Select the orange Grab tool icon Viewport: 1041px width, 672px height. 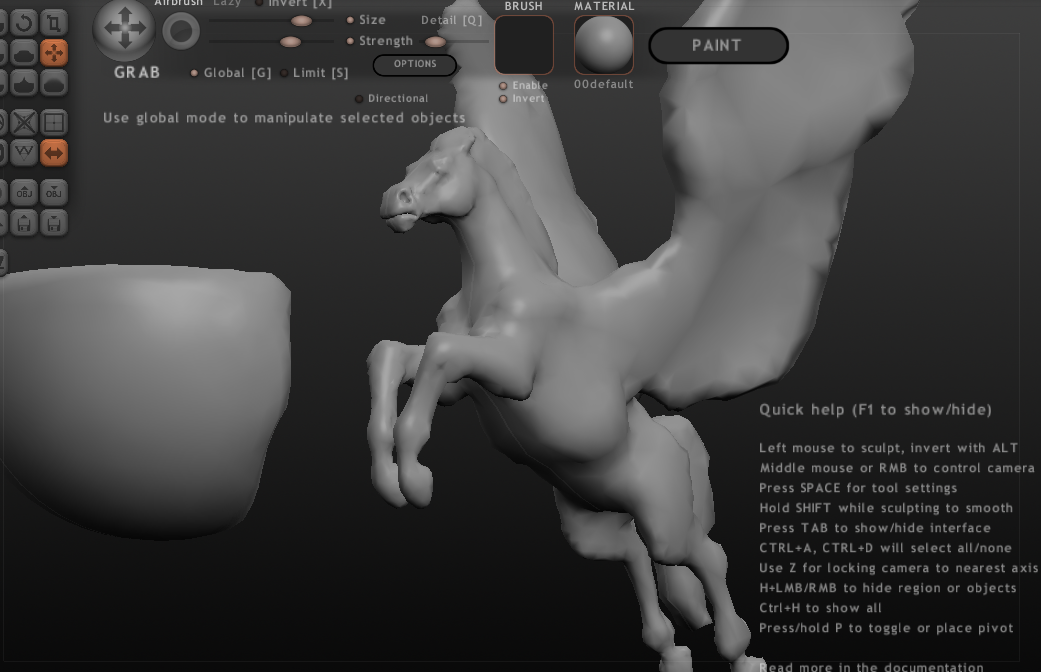pos(54,53)
